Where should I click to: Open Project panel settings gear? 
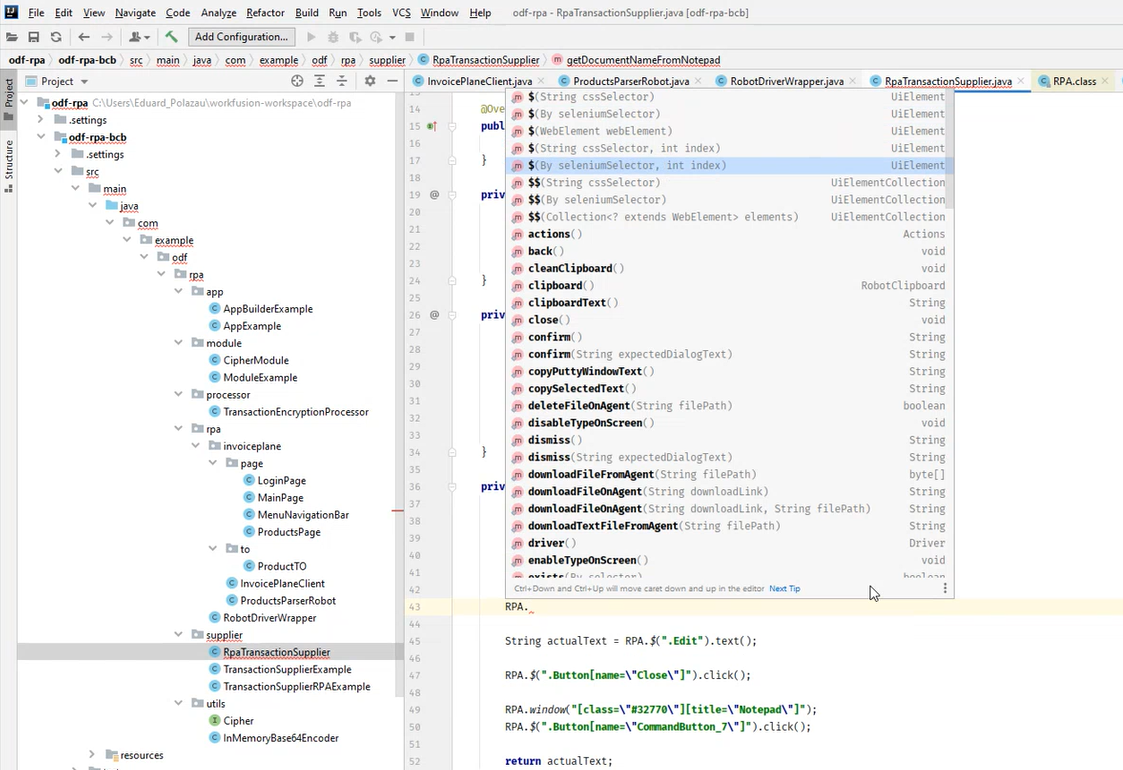[370, 81]
